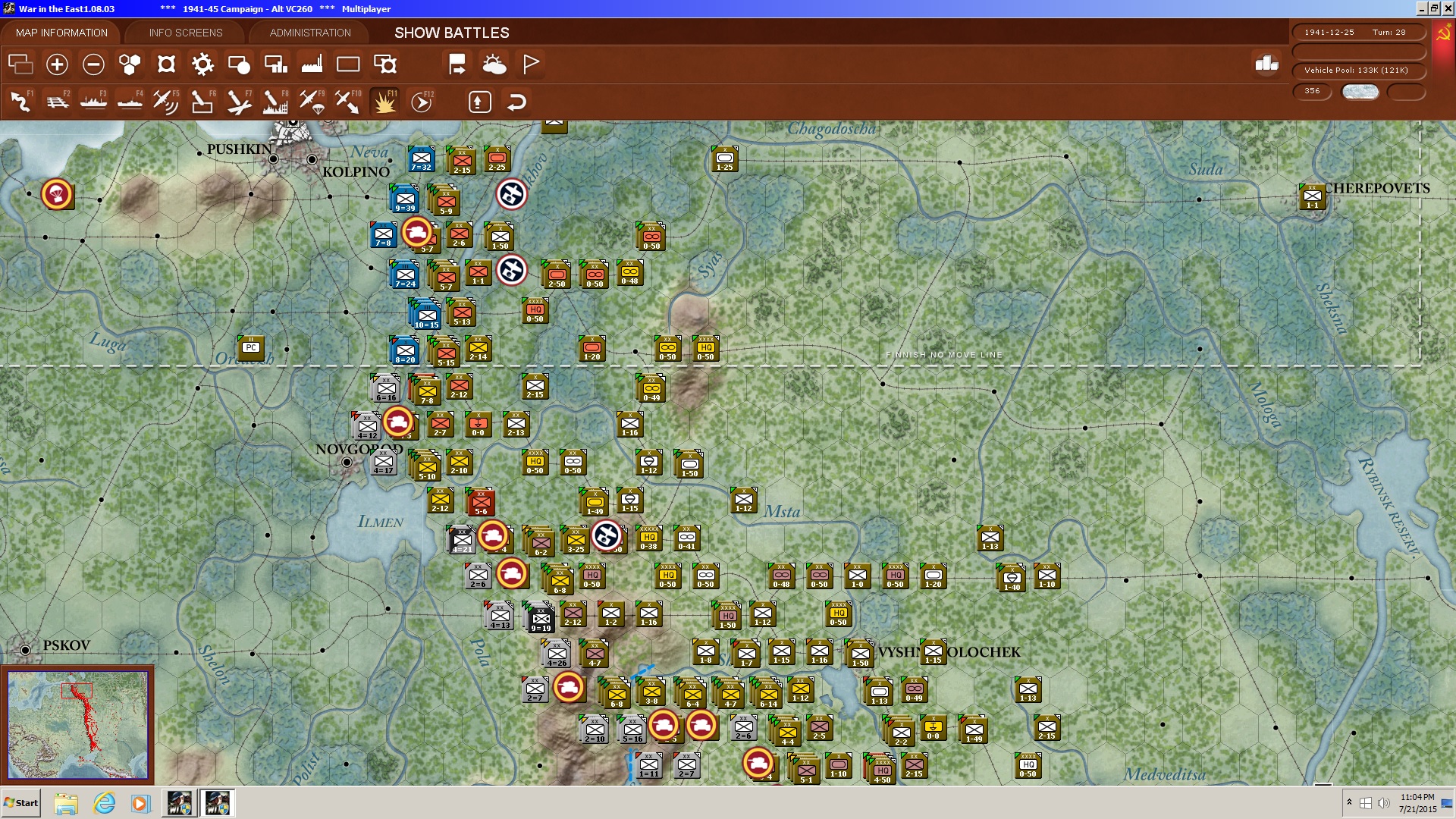Click the end turn F12 icon

422,102
